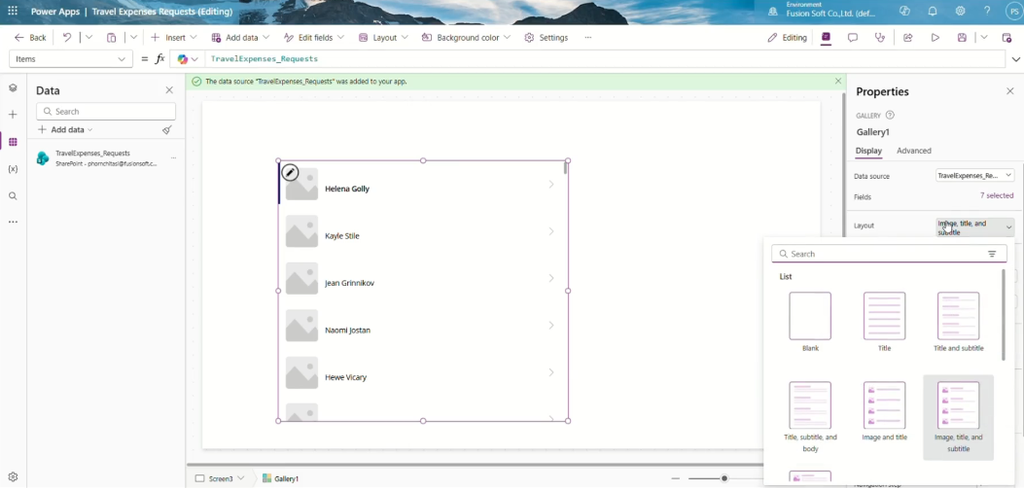Open the layout filter icon in search
Screen dimensions: 1024x488
click(992, 254)
